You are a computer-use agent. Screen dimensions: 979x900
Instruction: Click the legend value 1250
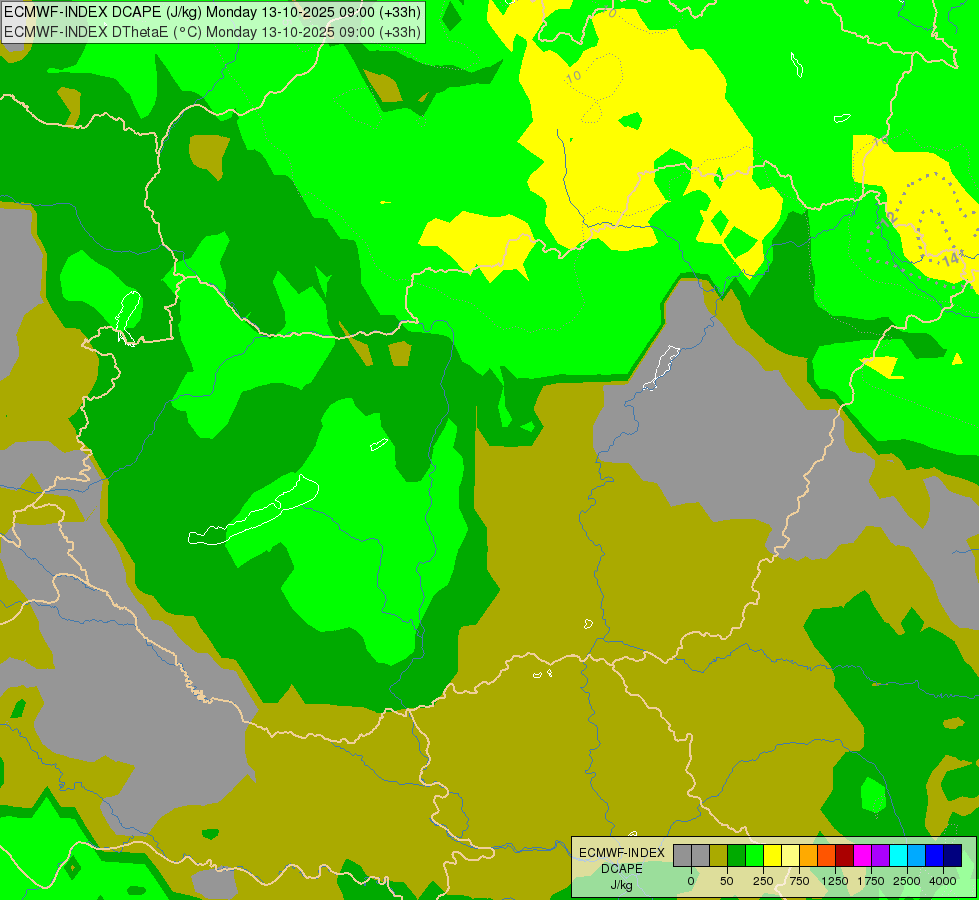(835, 881)
